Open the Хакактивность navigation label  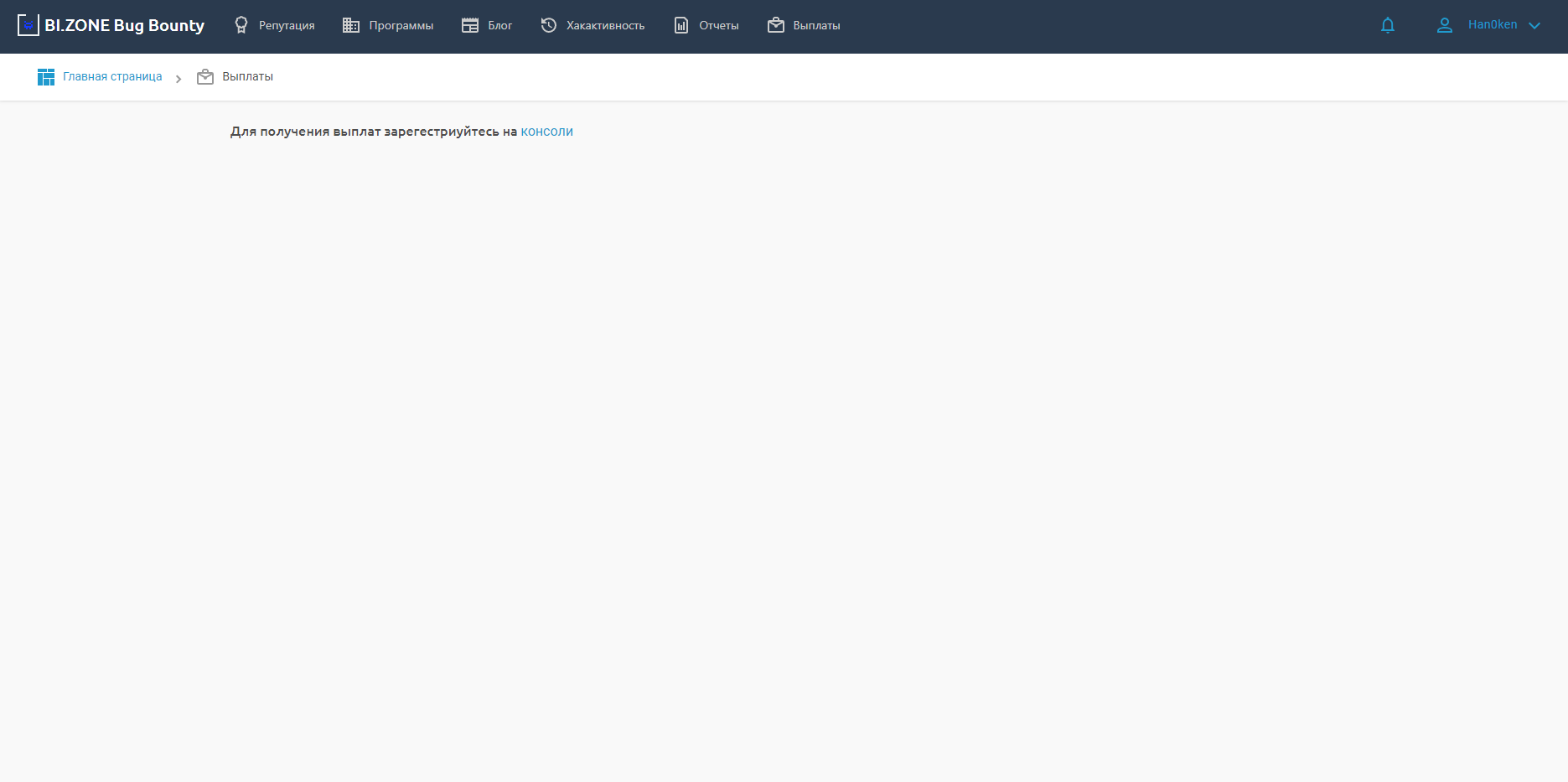point(605,26)
